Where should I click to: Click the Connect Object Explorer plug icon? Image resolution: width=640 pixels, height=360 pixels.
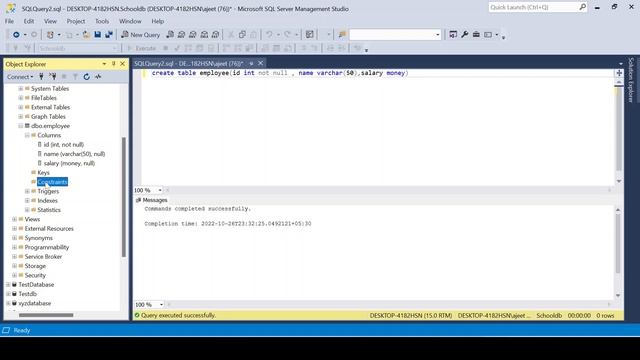[x=41, y=77]
